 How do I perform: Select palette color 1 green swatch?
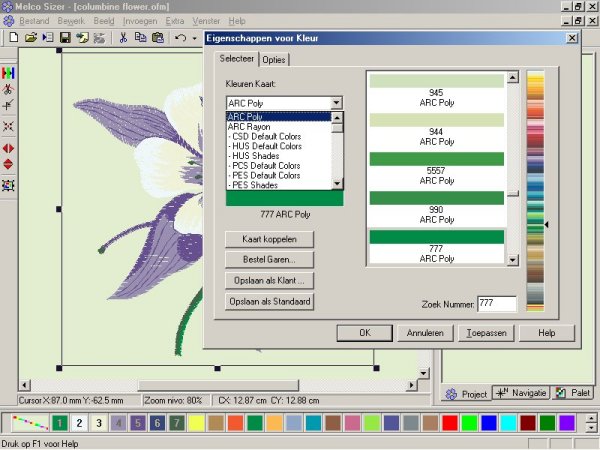(x=59, y=423)
